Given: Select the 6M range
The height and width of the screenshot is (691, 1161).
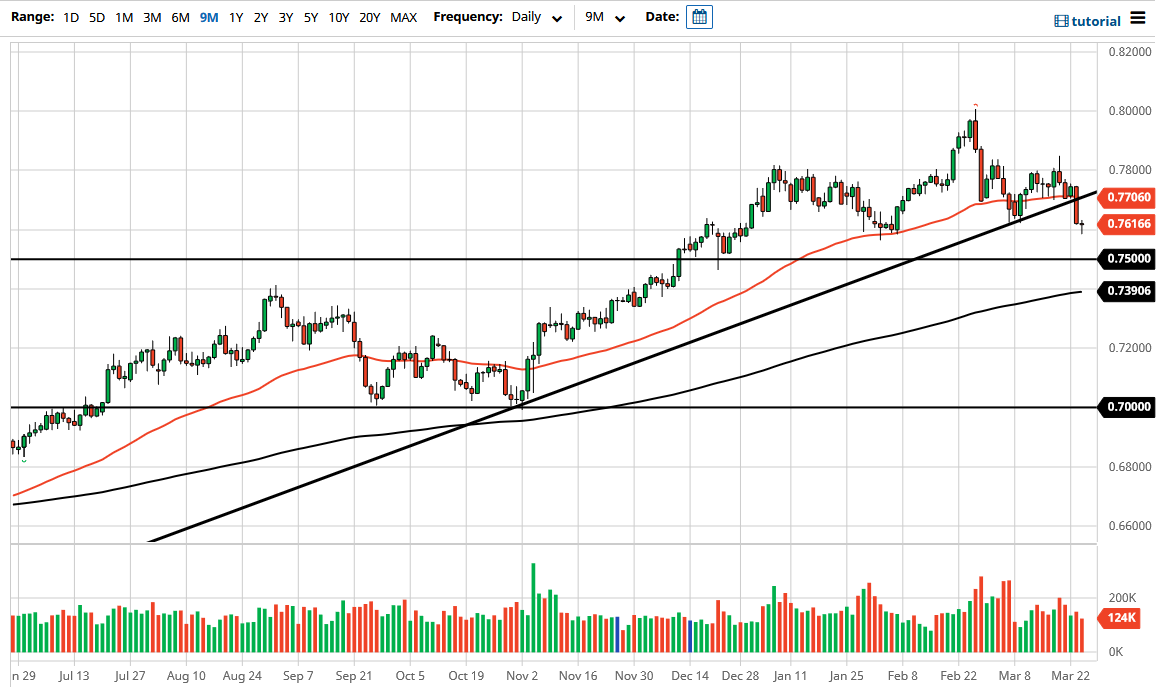Looking at the screenshot, I should (x=179, y=17).
